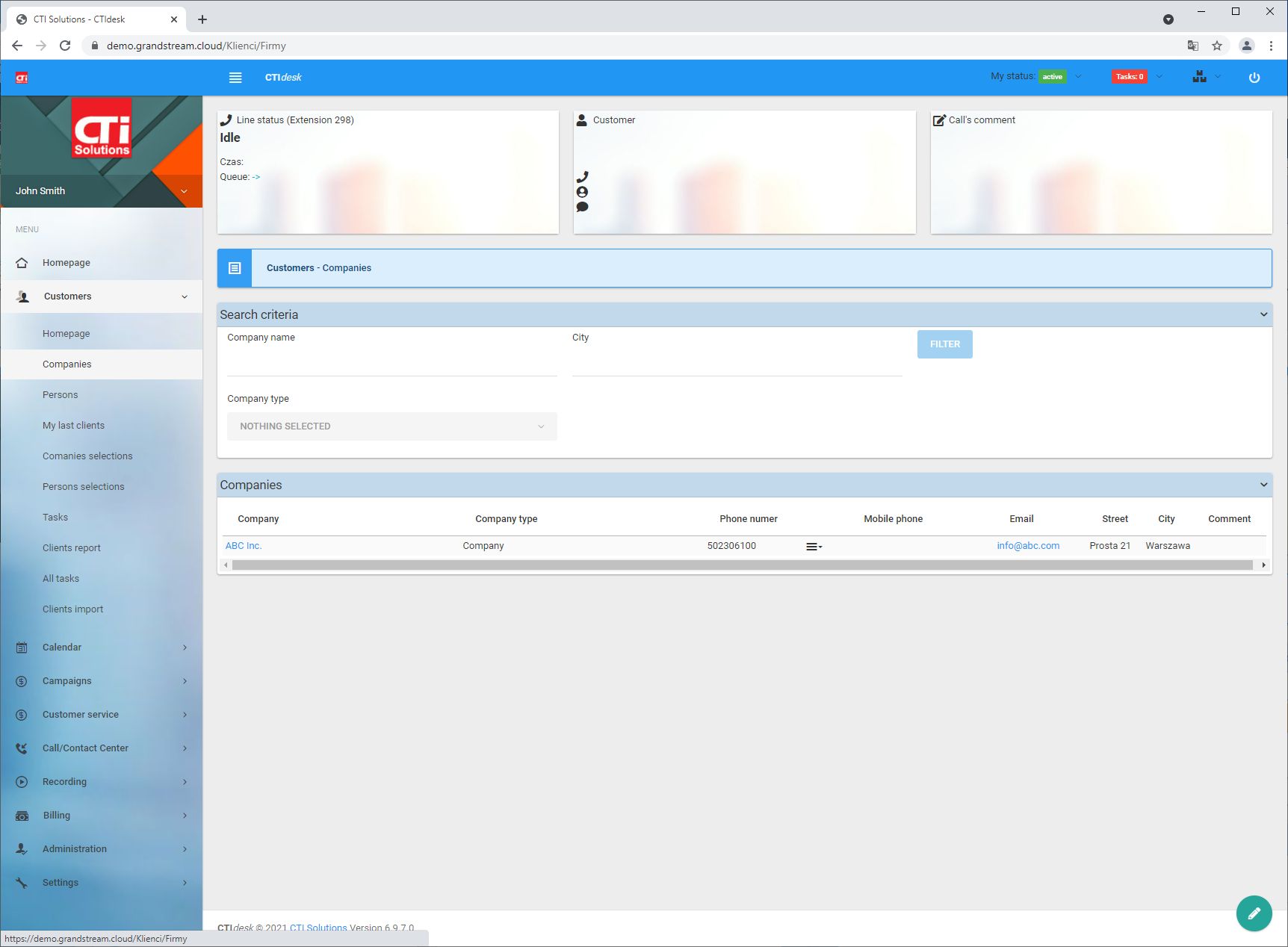Open the Persons submenu item
The height and width of the screenshot is (947, 1288).
pos(60,395)
